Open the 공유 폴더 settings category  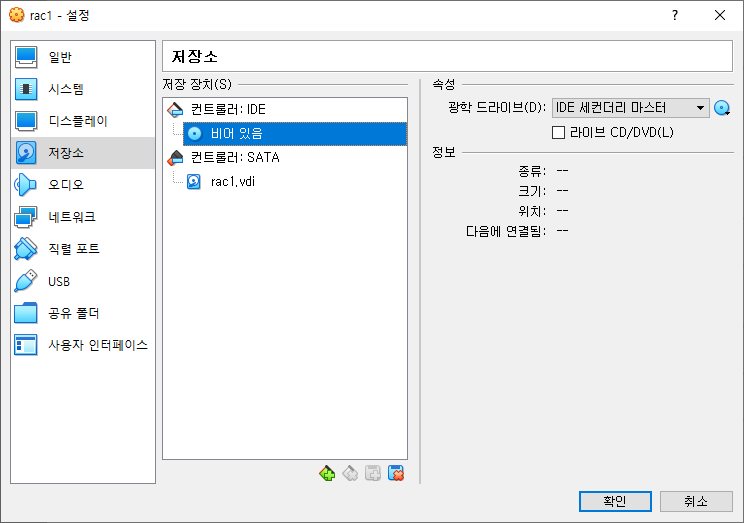(83, 313)
